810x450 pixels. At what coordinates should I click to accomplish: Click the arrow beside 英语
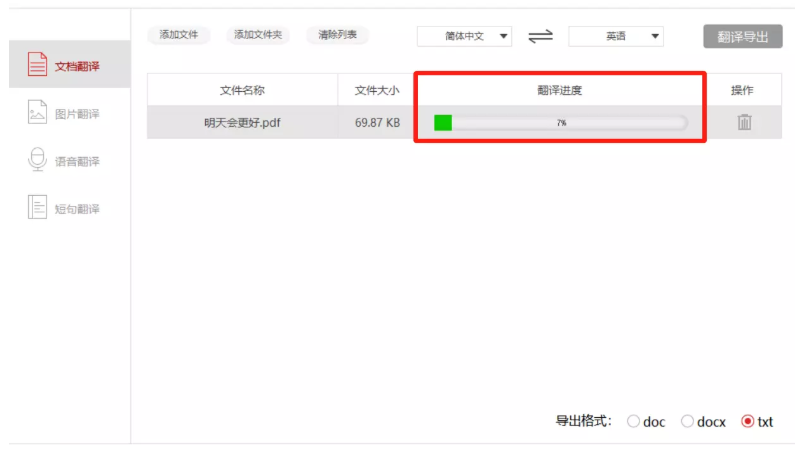coord(655,37)
